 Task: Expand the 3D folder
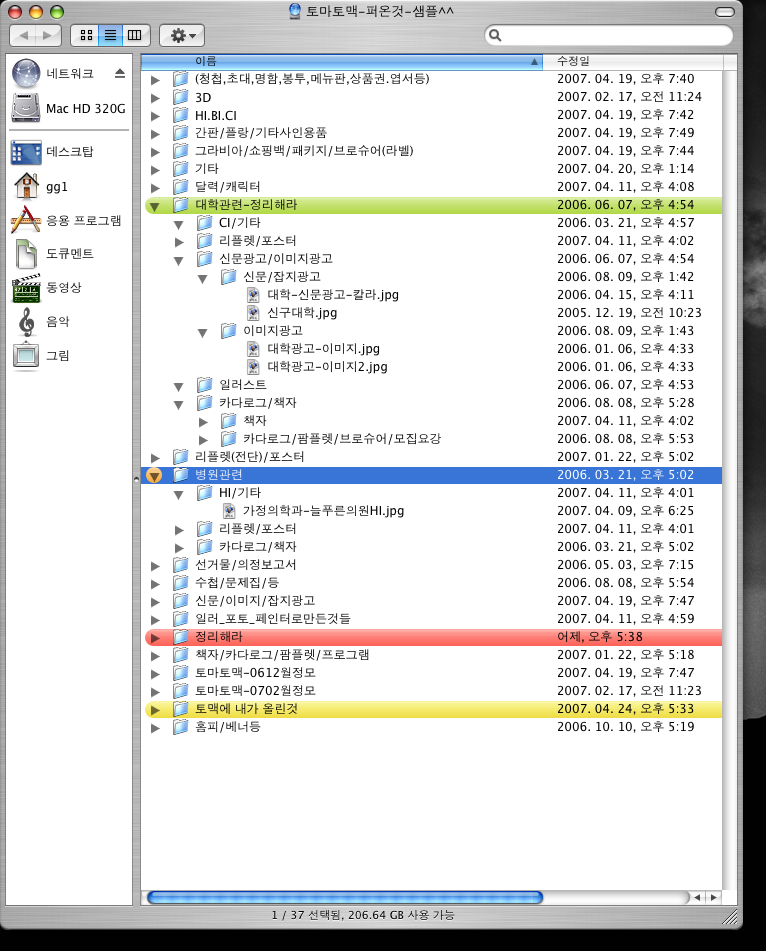pyautogui.click(x=154, y=98)
